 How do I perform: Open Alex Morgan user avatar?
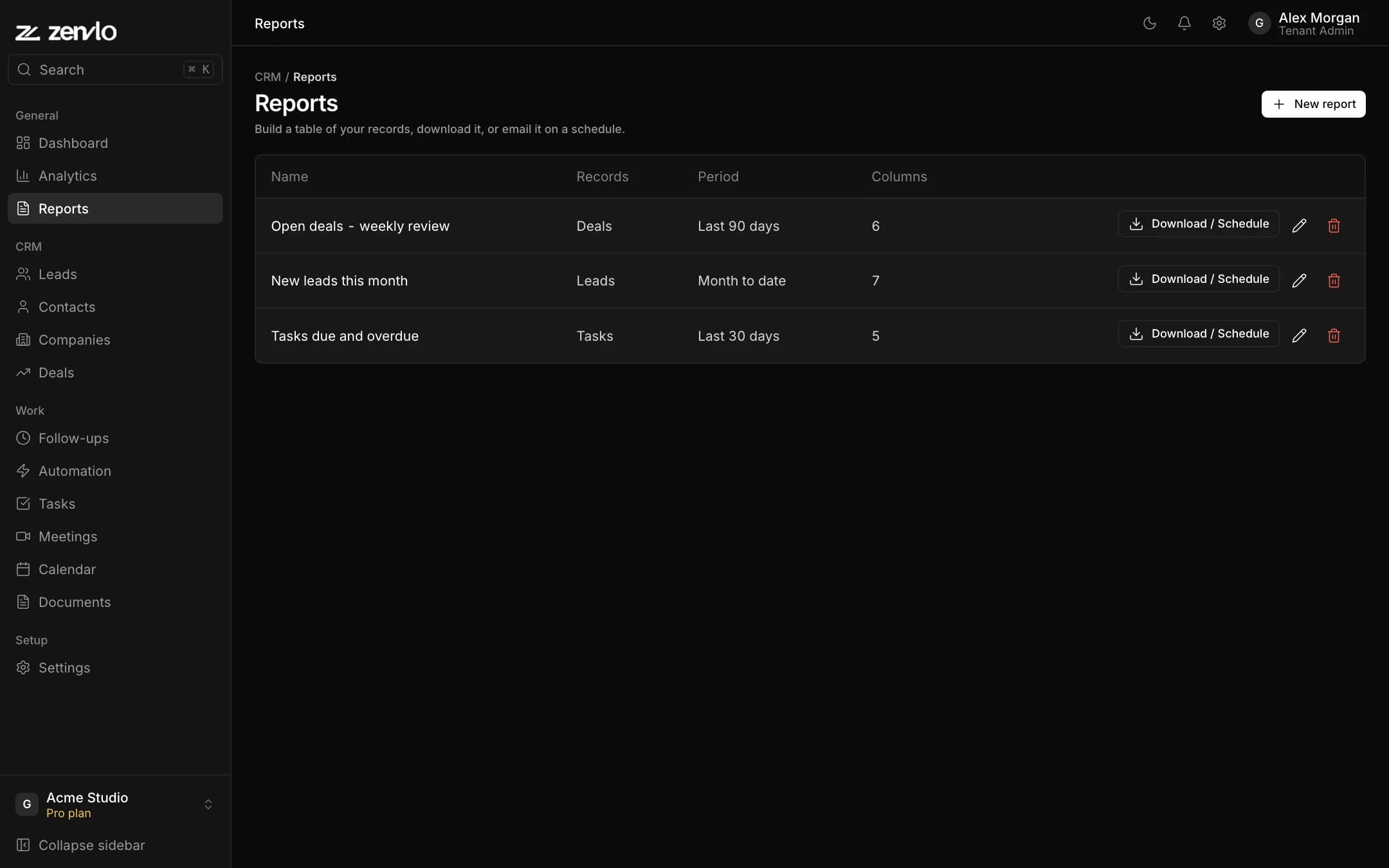click(1259, 23)
